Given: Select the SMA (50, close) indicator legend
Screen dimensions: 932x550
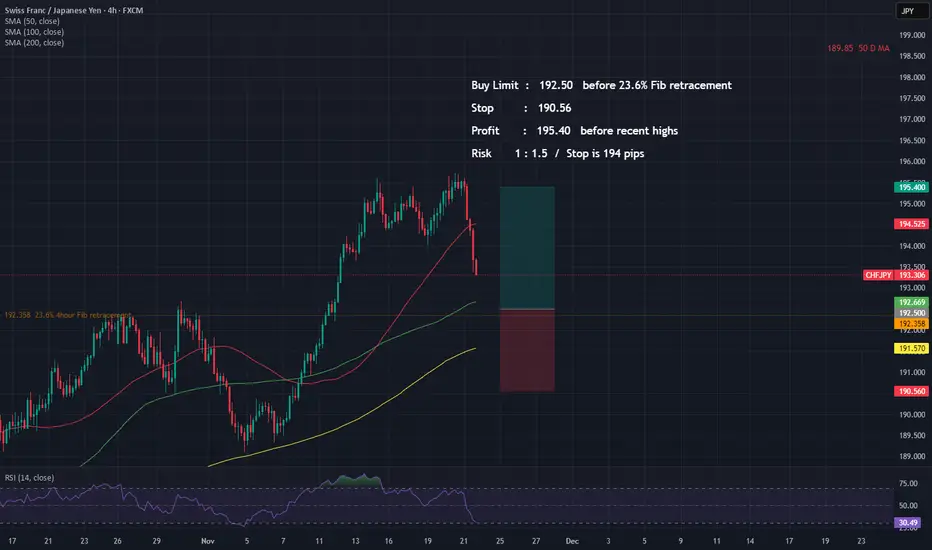Looking at the screenshot, I should tap(32, 21).
